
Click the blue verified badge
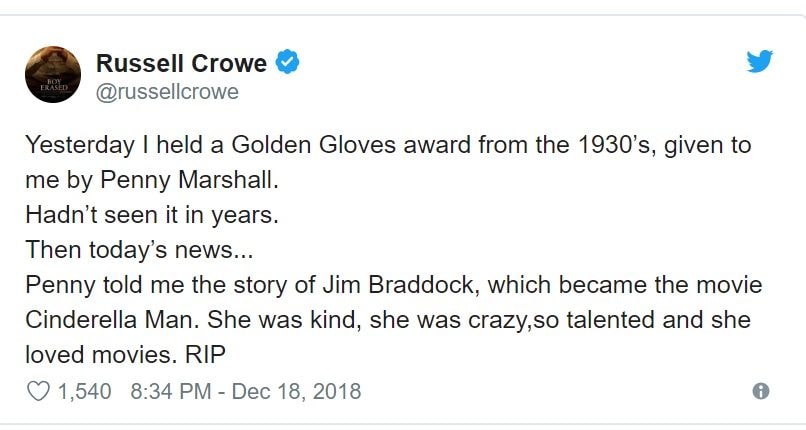288,63
